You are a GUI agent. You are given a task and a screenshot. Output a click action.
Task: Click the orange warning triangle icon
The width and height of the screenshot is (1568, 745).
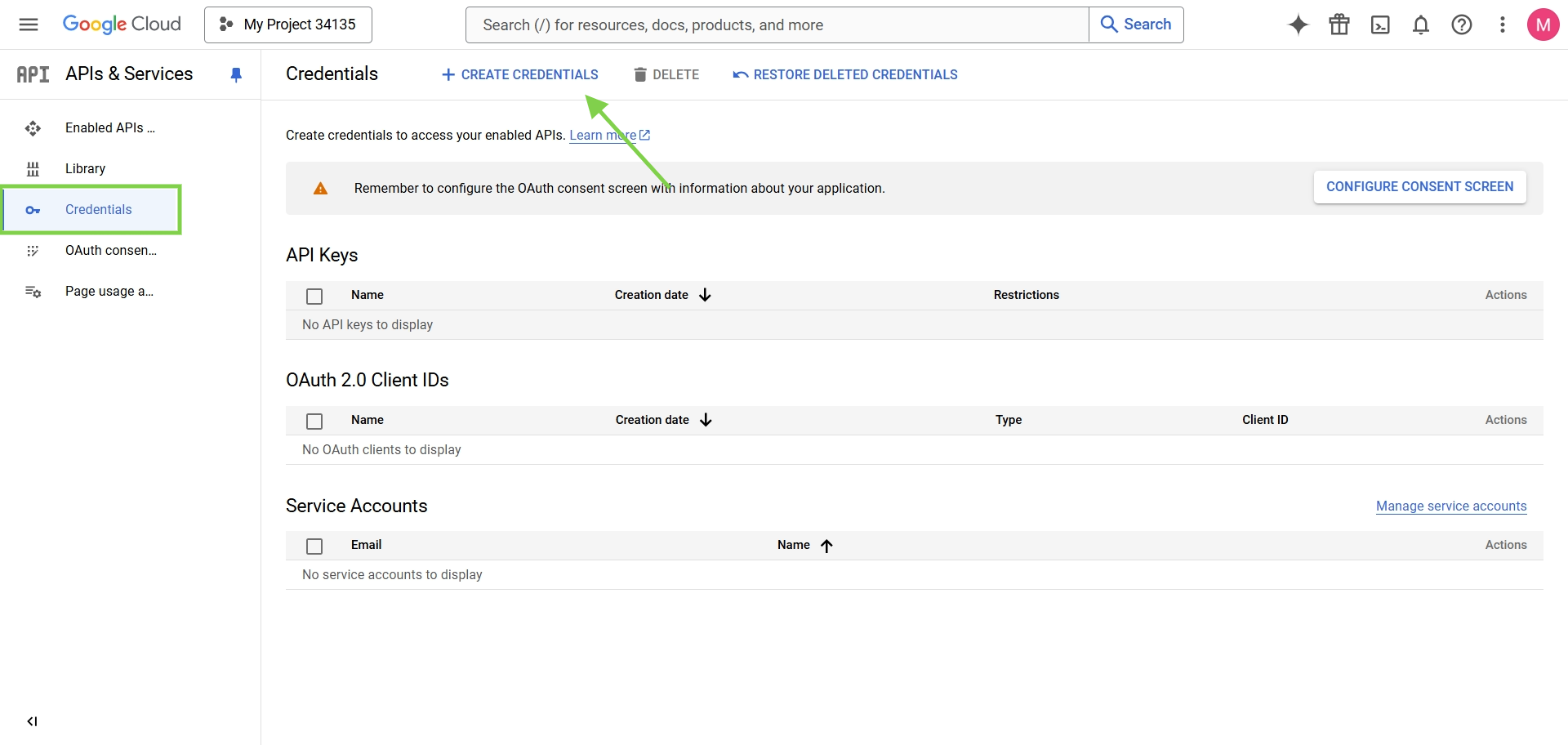[x=321, y=189]
